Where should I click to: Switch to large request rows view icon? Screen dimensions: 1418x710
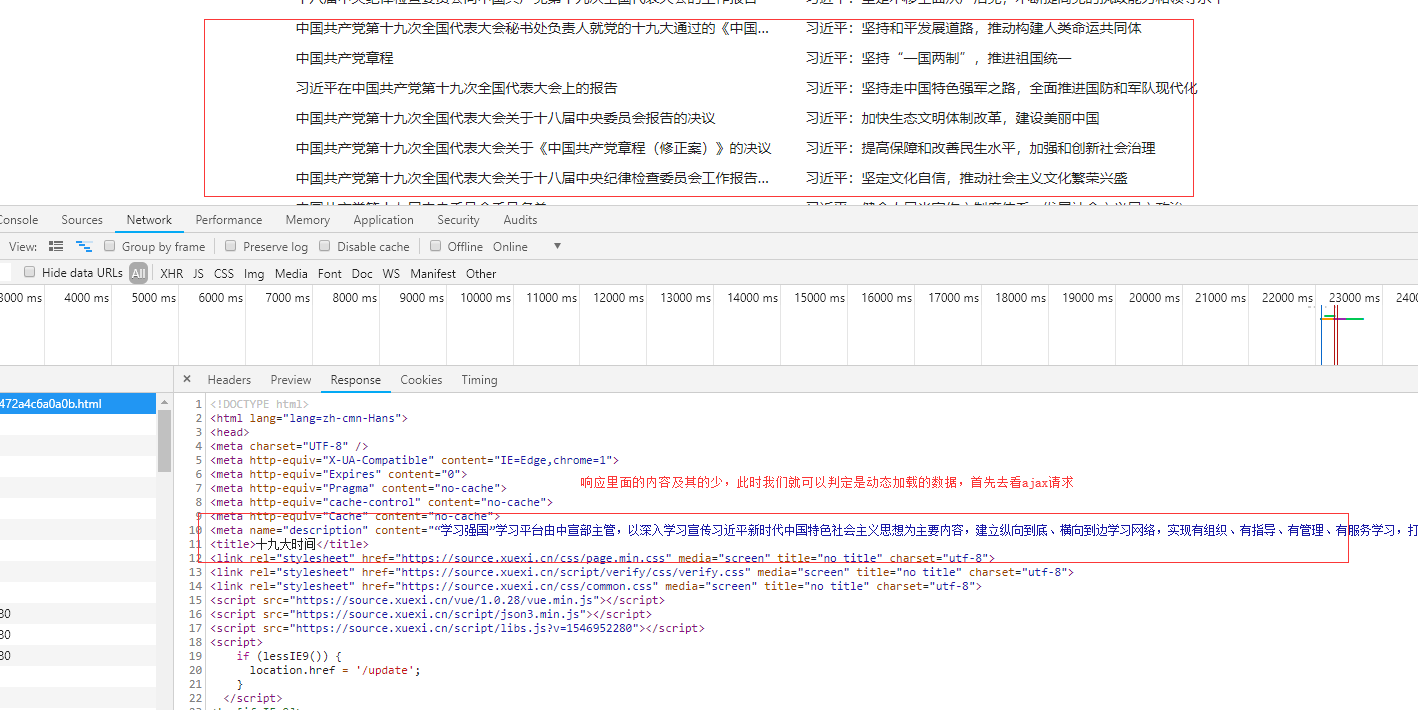click(56, 246)
